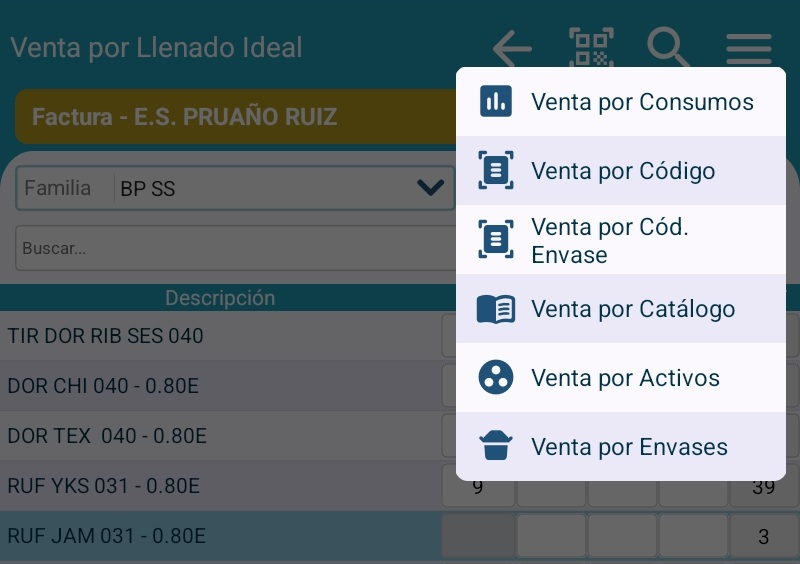
Task: Tap the magnifying glass search icon
Action: pyautogui.click(x=667, y=47)
